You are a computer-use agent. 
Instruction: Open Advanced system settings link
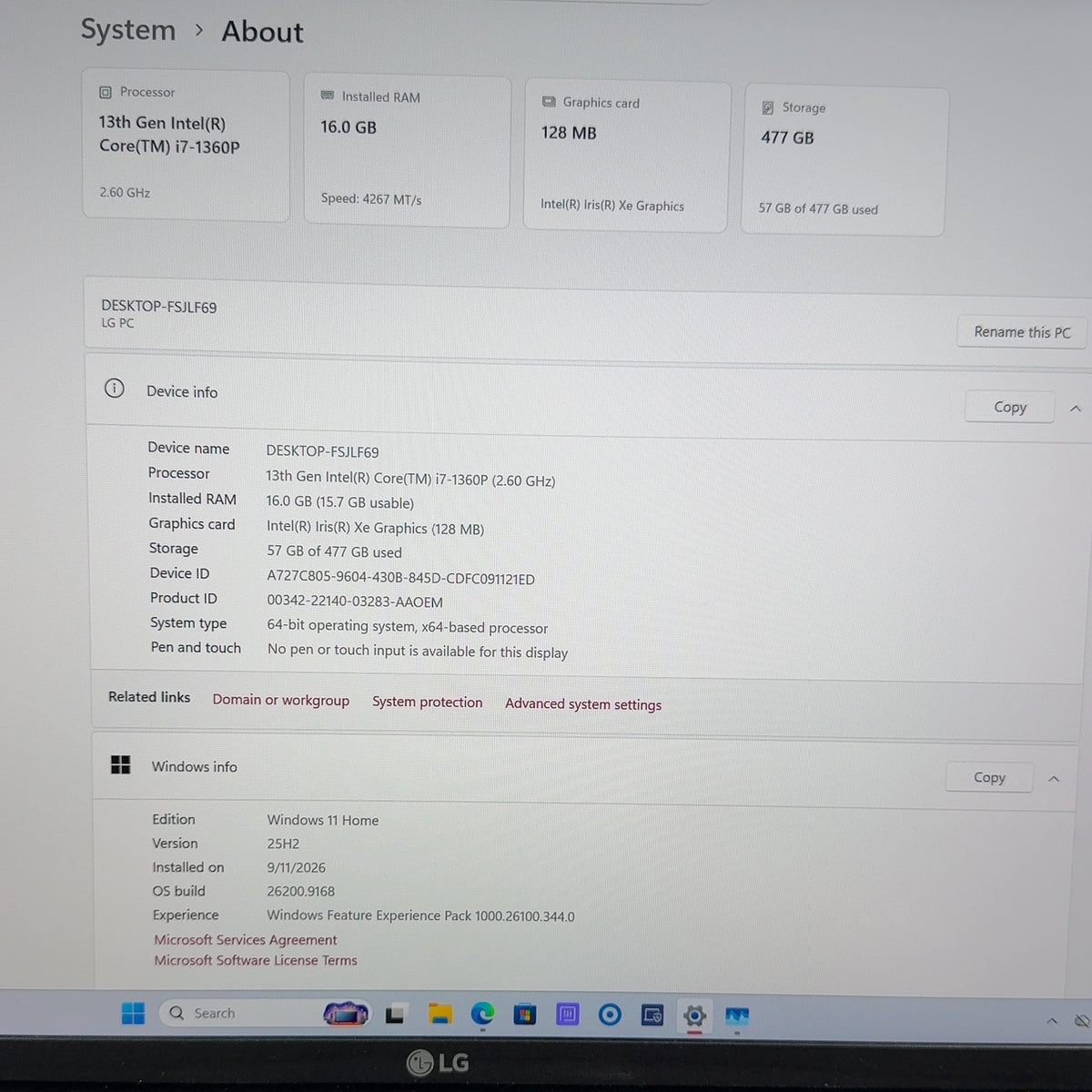pos(583,704)
